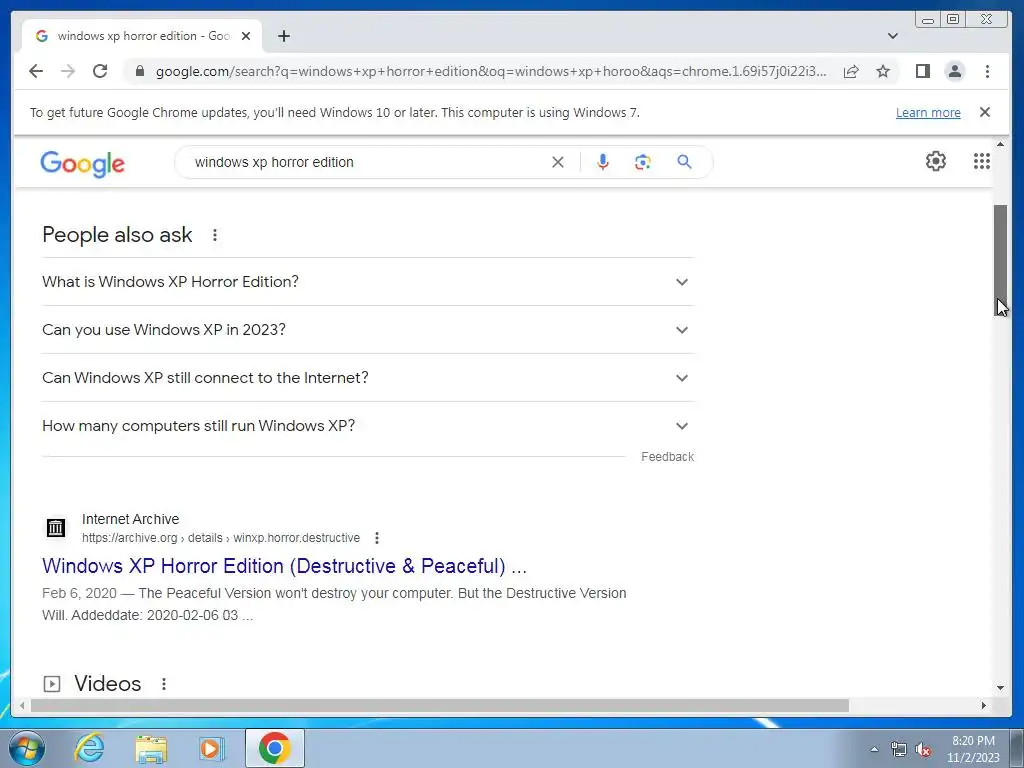The width and height of the screenshot is (1024, 768).
Task: Click the muted volume tray icon
Action: tap(923, 749)
